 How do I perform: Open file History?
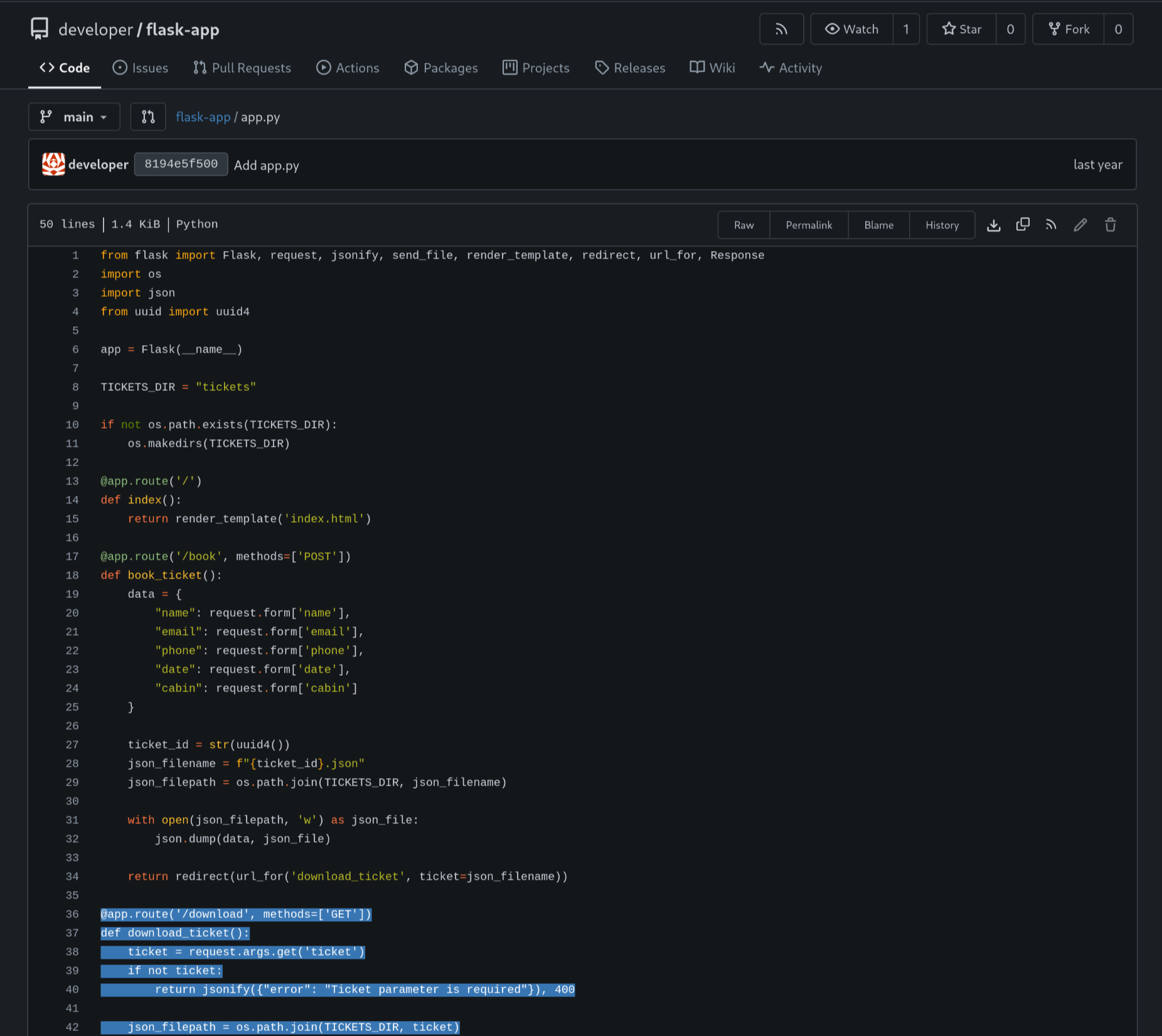[x=942, y=225]
